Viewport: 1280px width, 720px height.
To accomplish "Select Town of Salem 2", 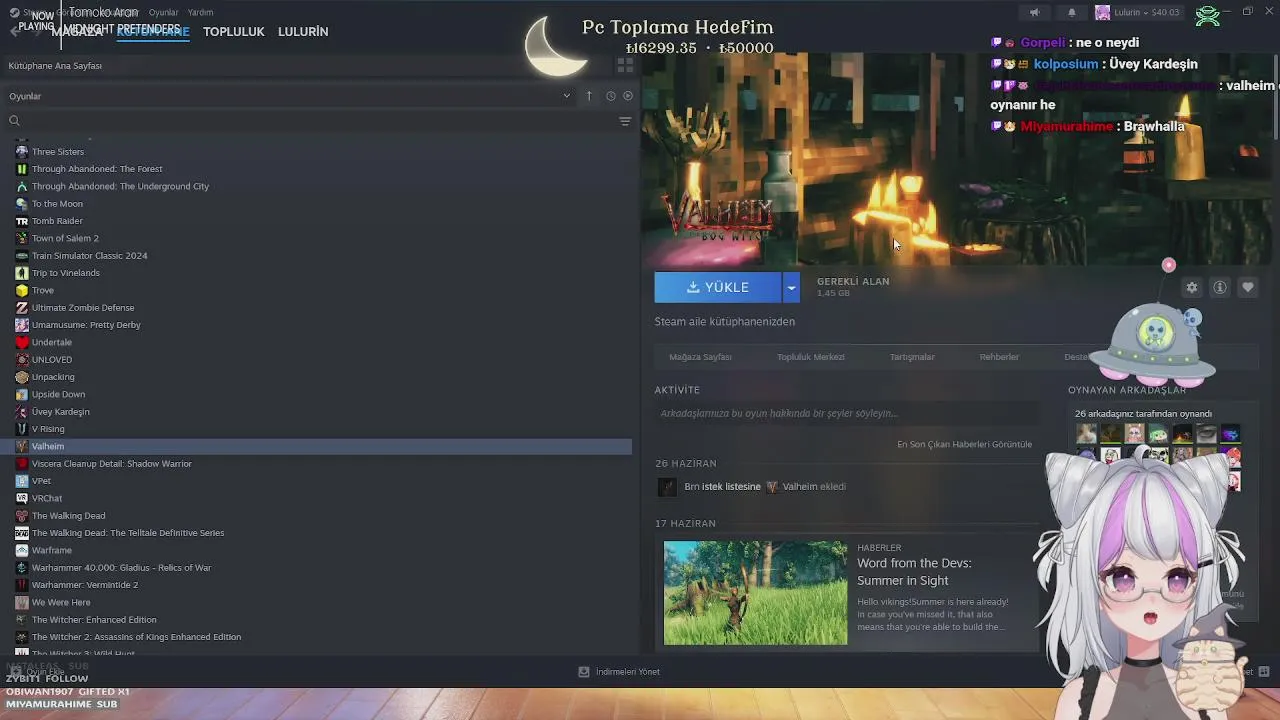I will tap(65, 238).
